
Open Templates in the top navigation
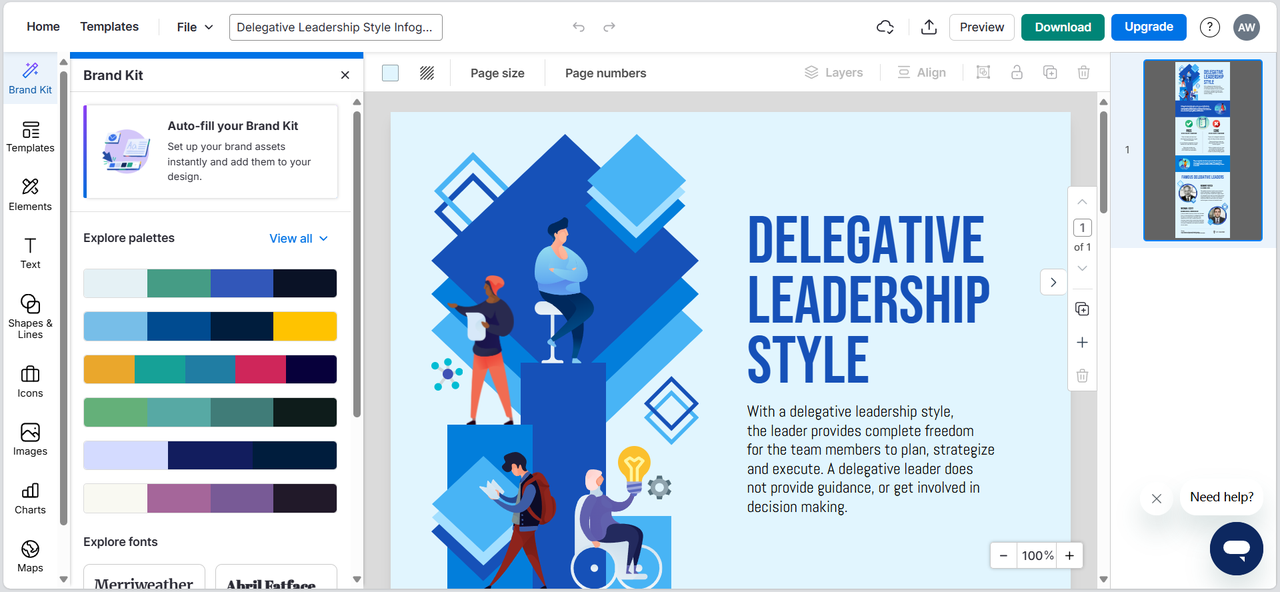[109, 27]
